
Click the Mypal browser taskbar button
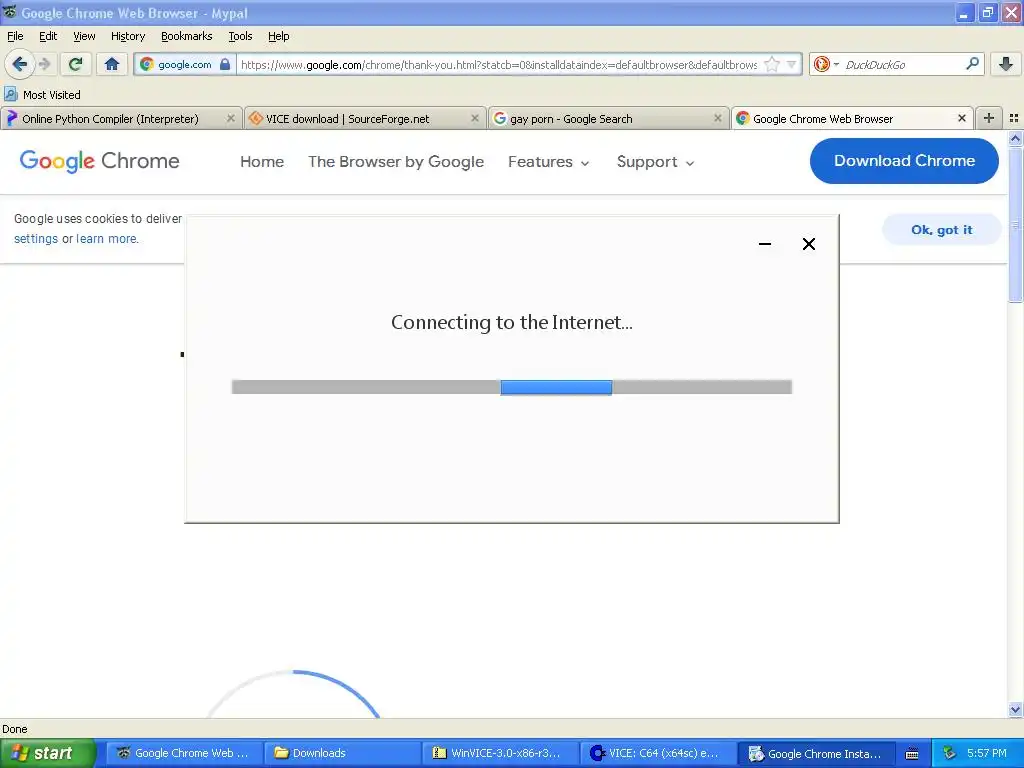tap(185, 753)
